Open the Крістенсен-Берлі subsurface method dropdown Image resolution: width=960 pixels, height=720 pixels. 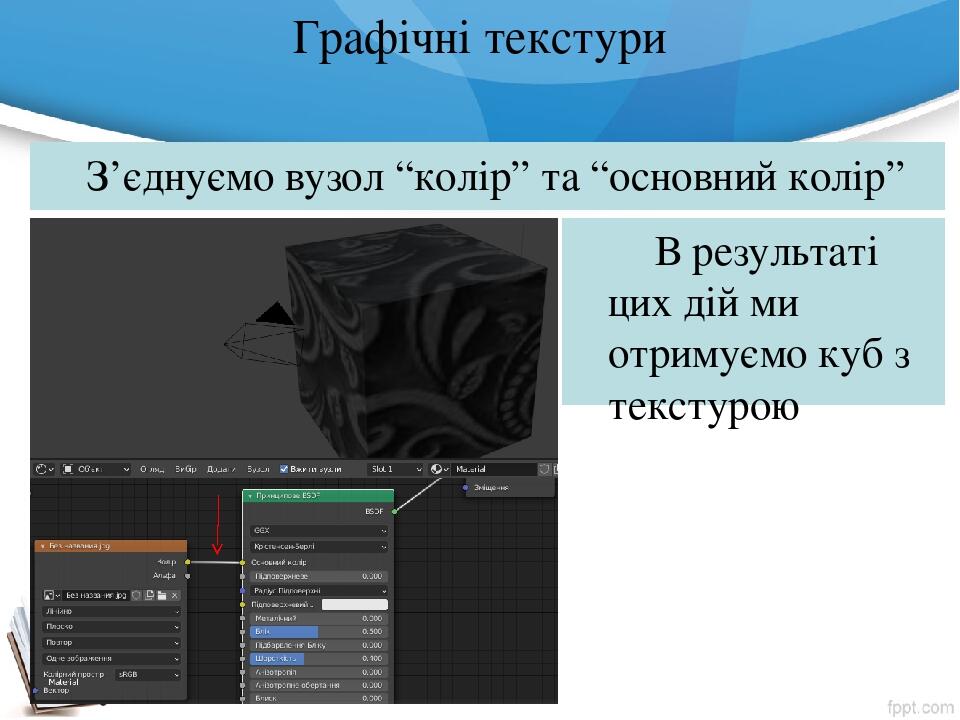[x=319, y=547]
